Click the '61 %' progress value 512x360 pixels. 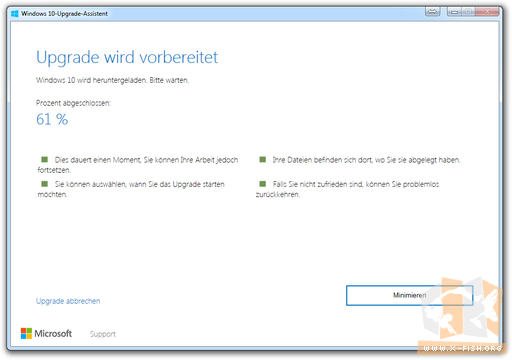coord(52,119)
